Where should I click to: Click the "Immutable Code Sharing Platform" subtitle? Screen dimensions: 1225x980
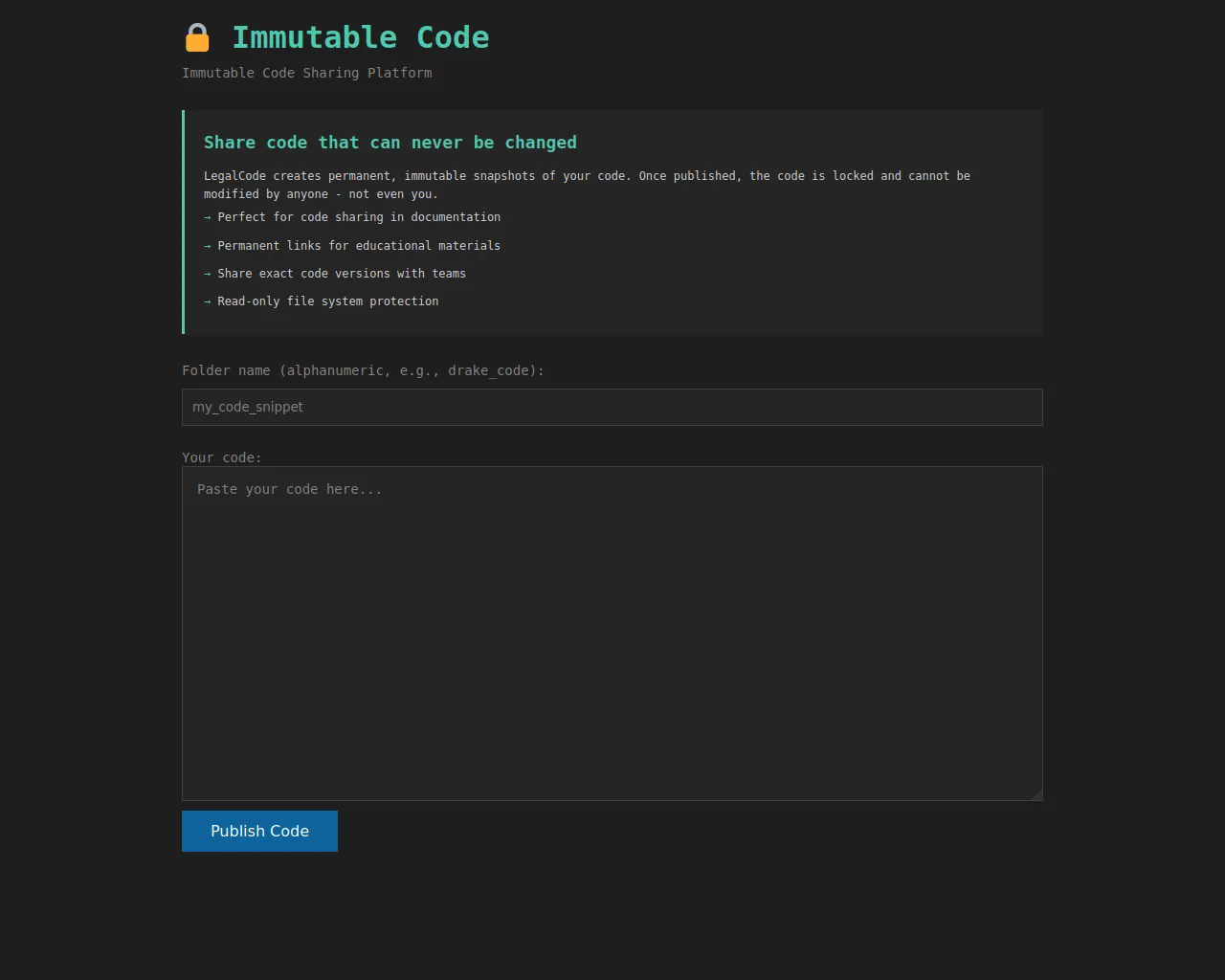(x=306, y=73)
